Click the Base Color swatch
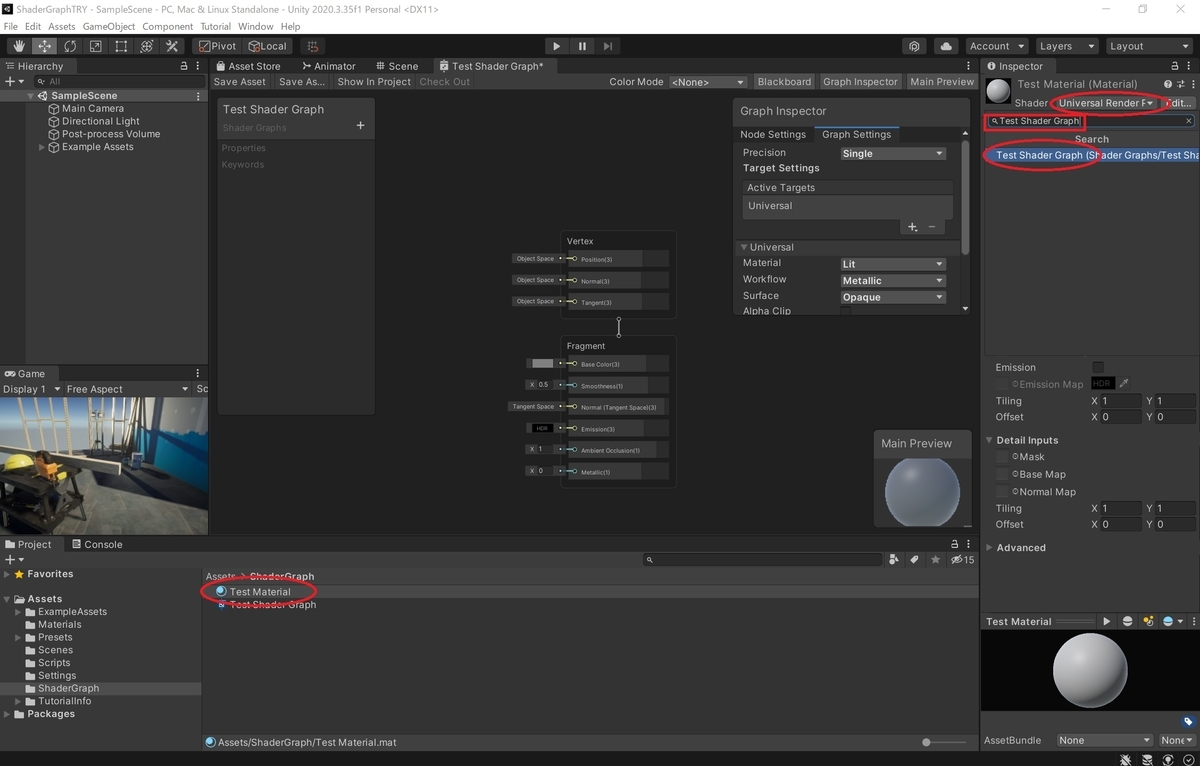This screenshot has height=766, width=1200. click(x=542, y=364)
